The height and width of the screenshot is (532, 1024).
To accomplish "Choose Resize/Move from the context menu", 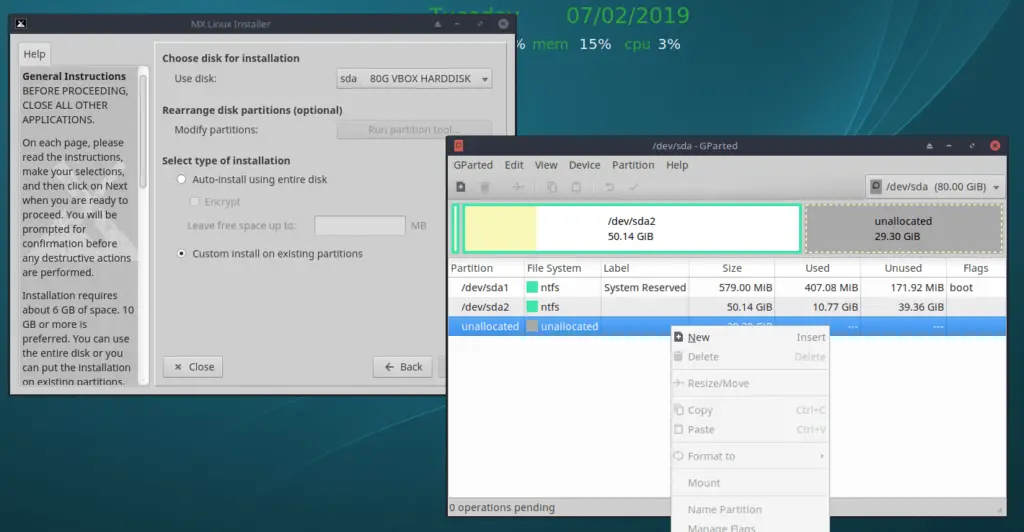I will pos(749,384).
